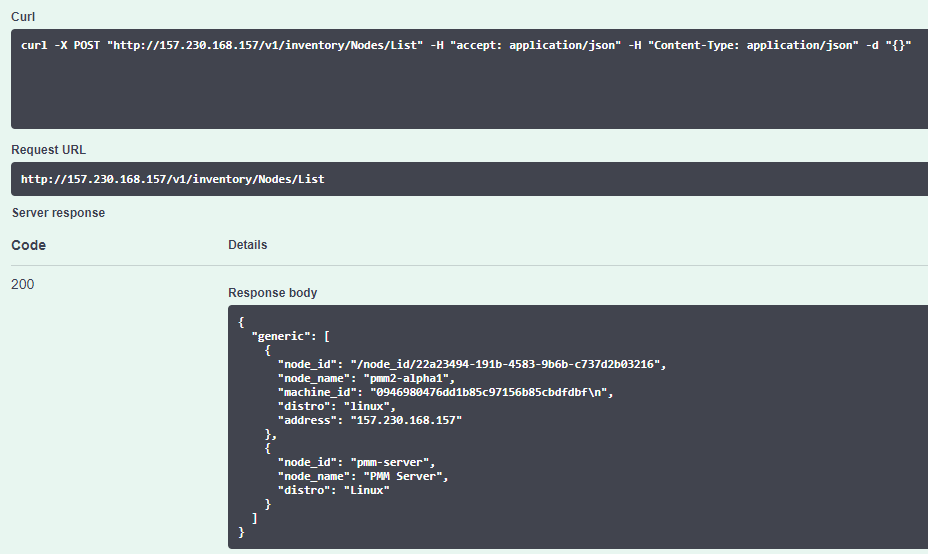Click the "Curl" section heading
The width and height of the screenshot is (928, 554).
point(25,15)
